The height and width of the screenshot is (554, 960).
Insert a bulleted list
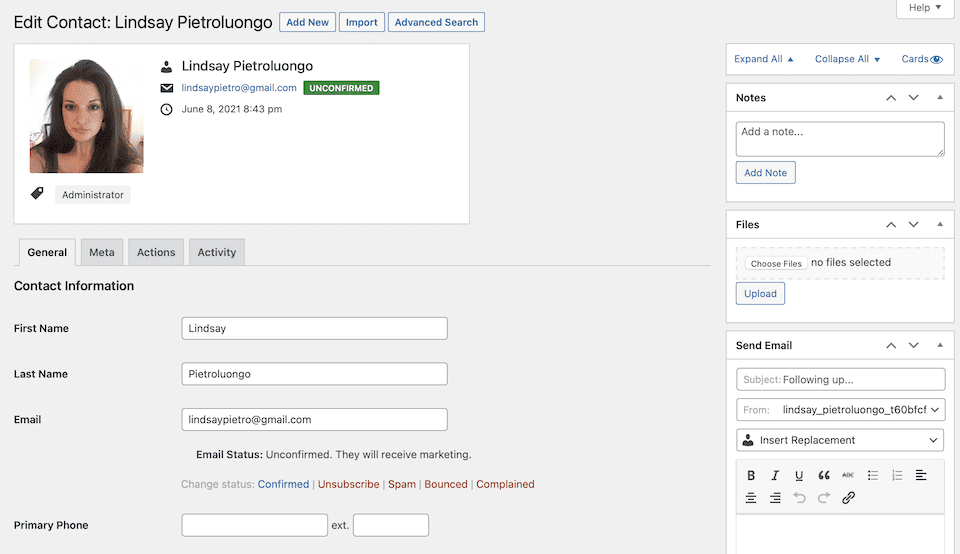(873, 476)
